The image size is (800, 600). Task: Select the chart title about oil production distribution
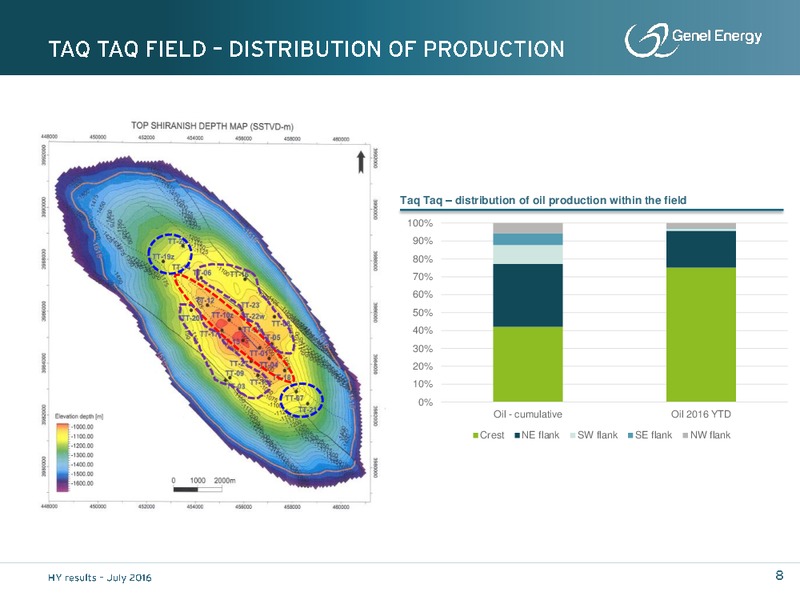(543, 200)
